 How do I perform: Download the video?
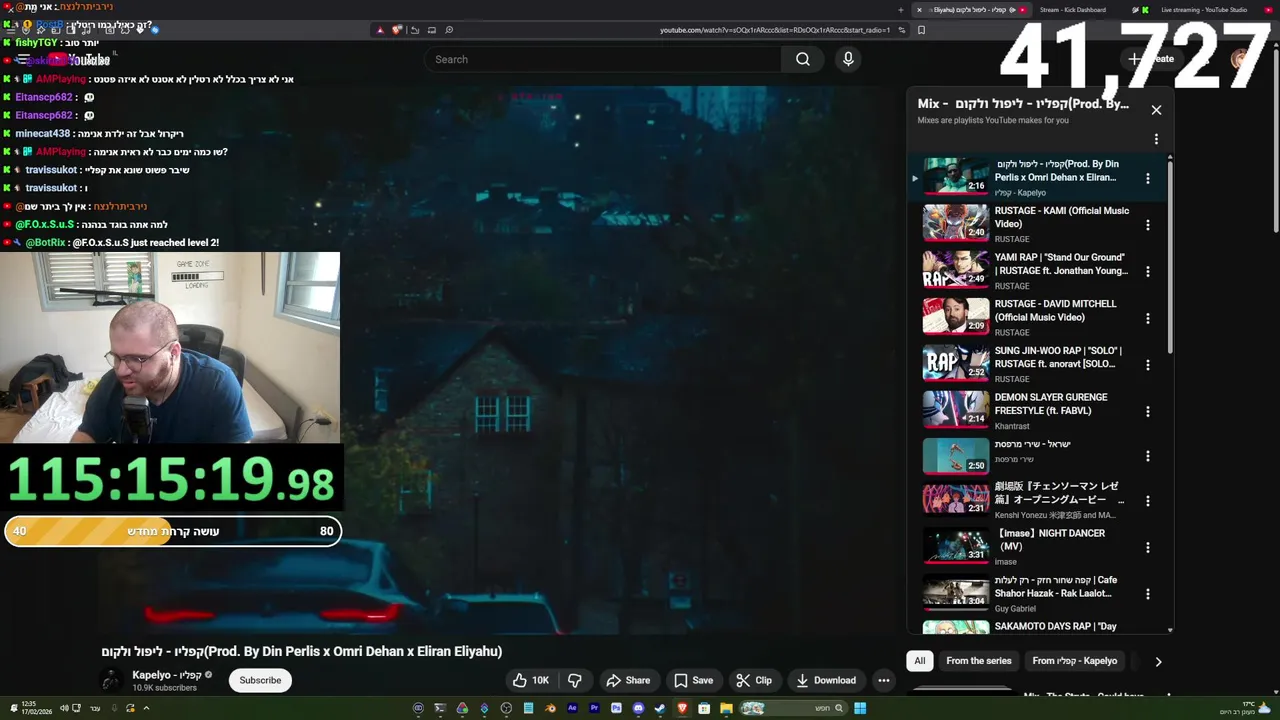[825, 680]
